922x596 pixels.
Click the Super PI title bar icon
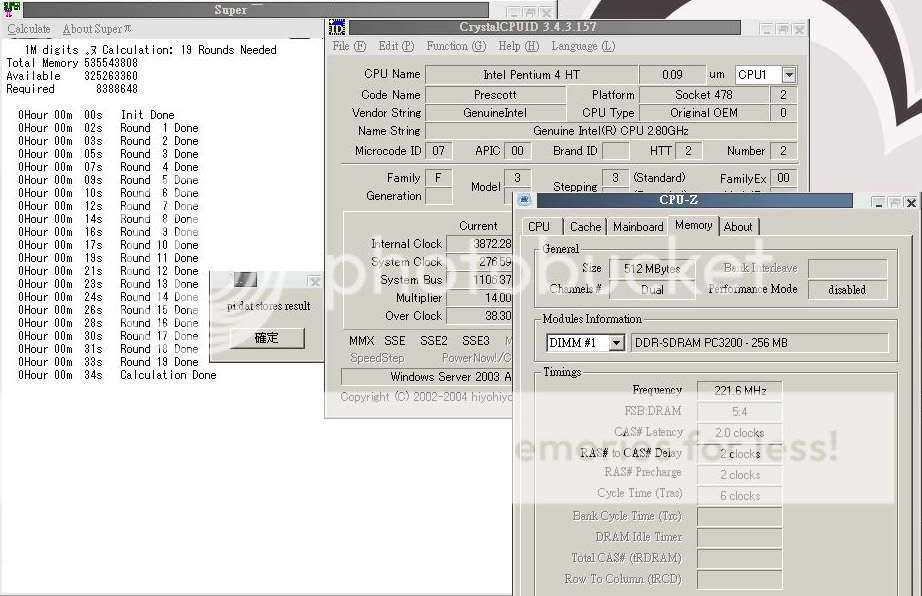tap(11, 9)
